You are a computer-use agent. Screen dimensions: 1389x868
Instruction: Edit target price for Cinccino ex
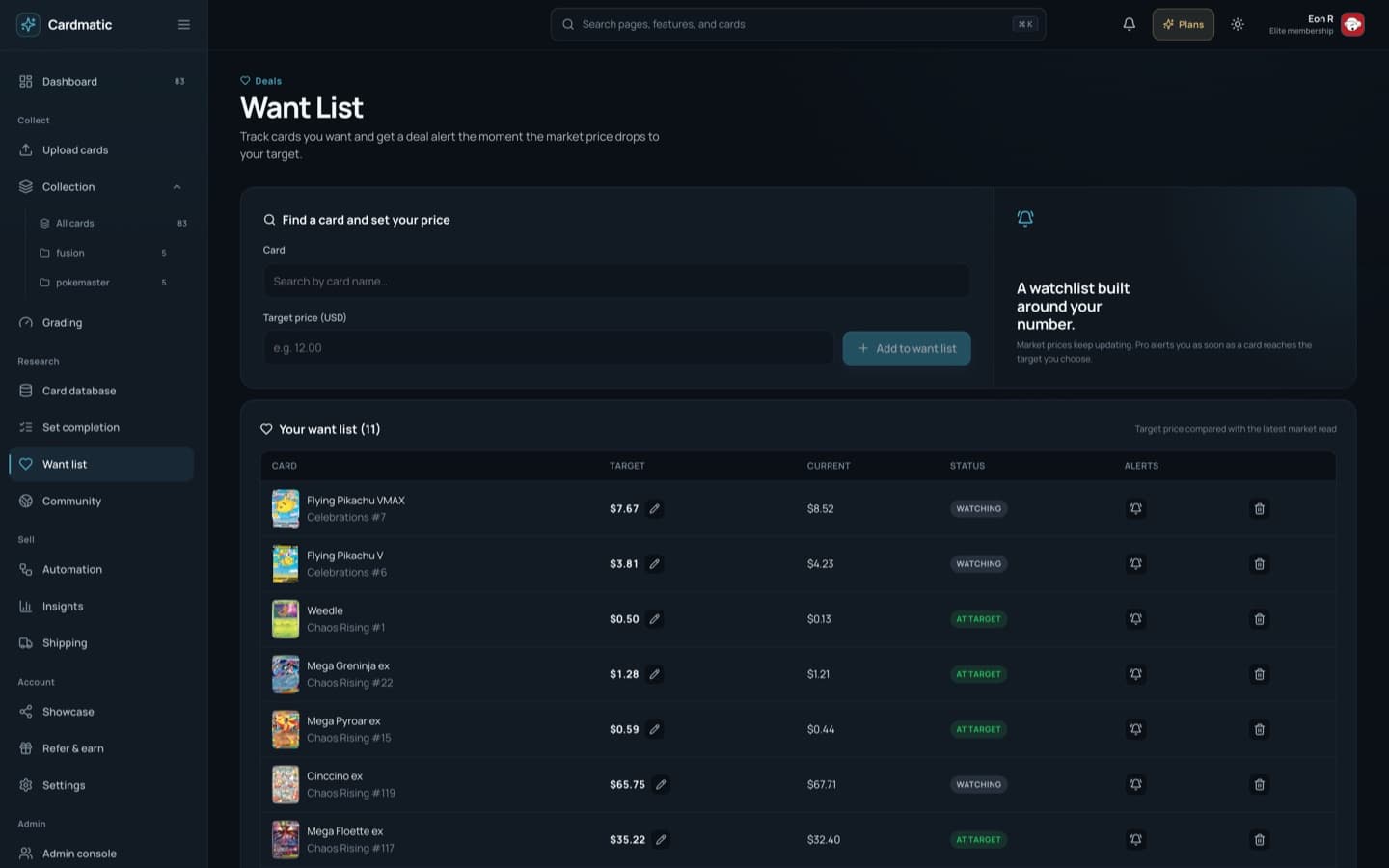[661, 785]
